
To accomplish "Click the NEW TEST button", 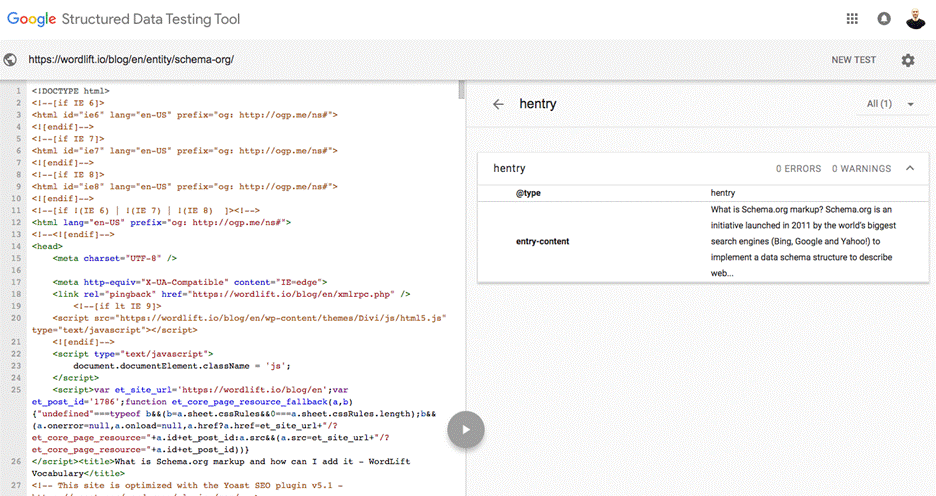I will (853, 60).
